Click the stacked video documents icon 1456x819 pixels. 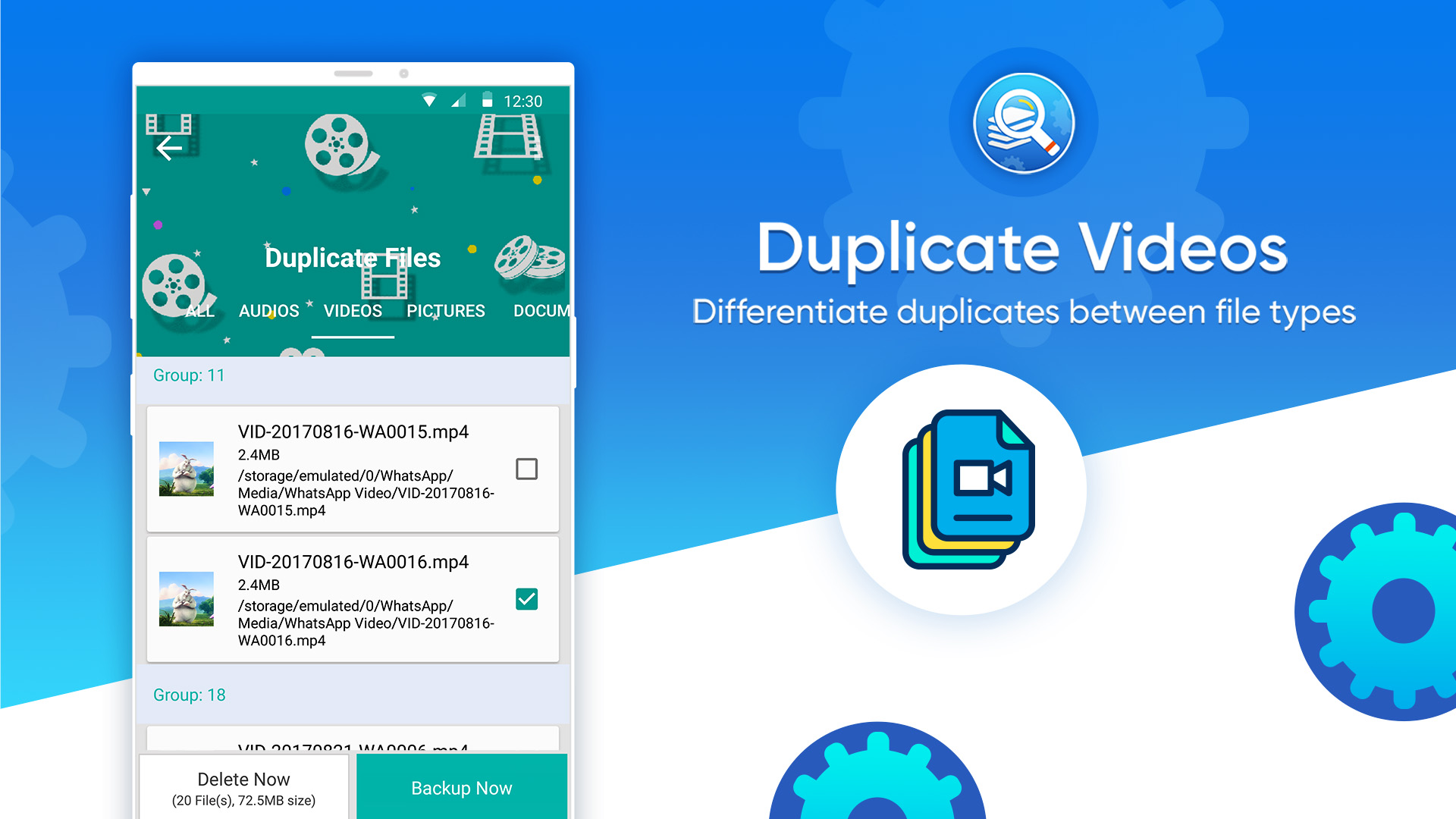coord(968,489)
